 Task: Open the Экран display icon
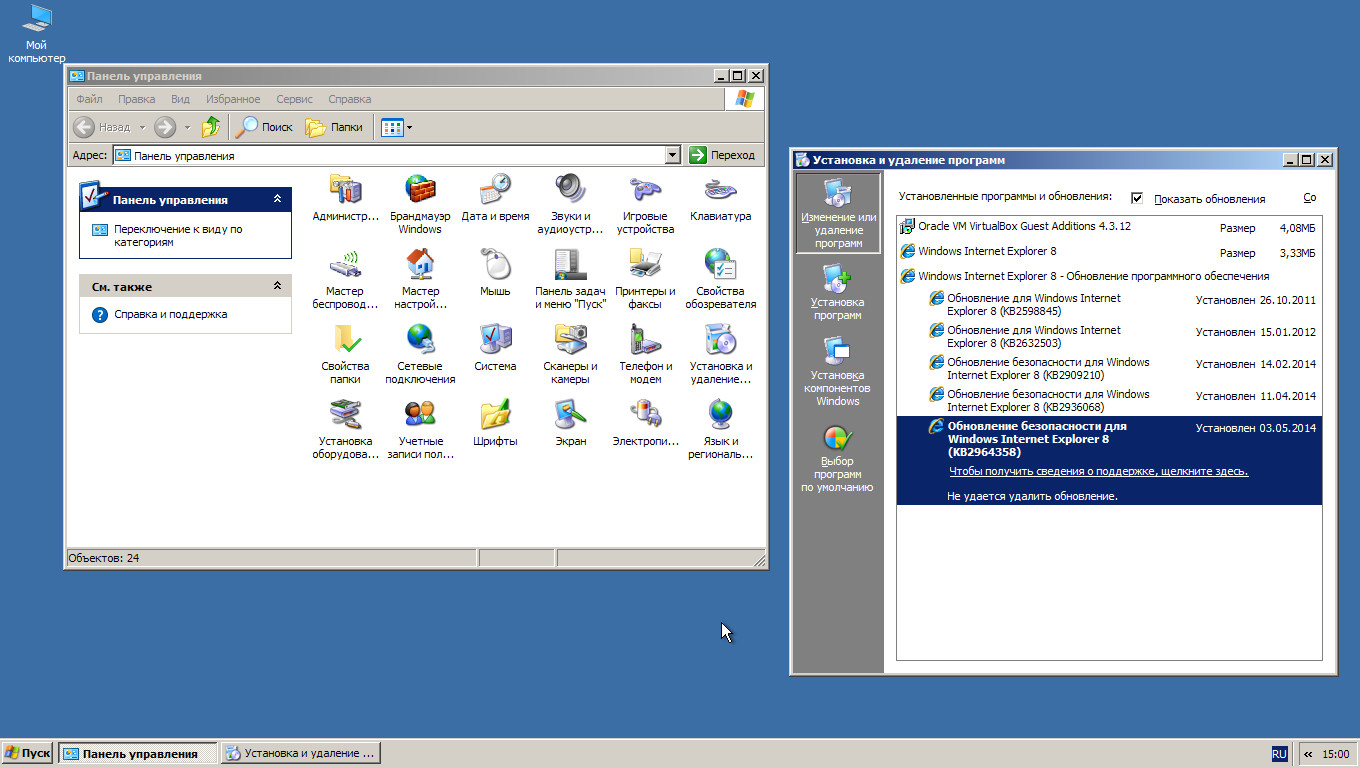[570, 422]
